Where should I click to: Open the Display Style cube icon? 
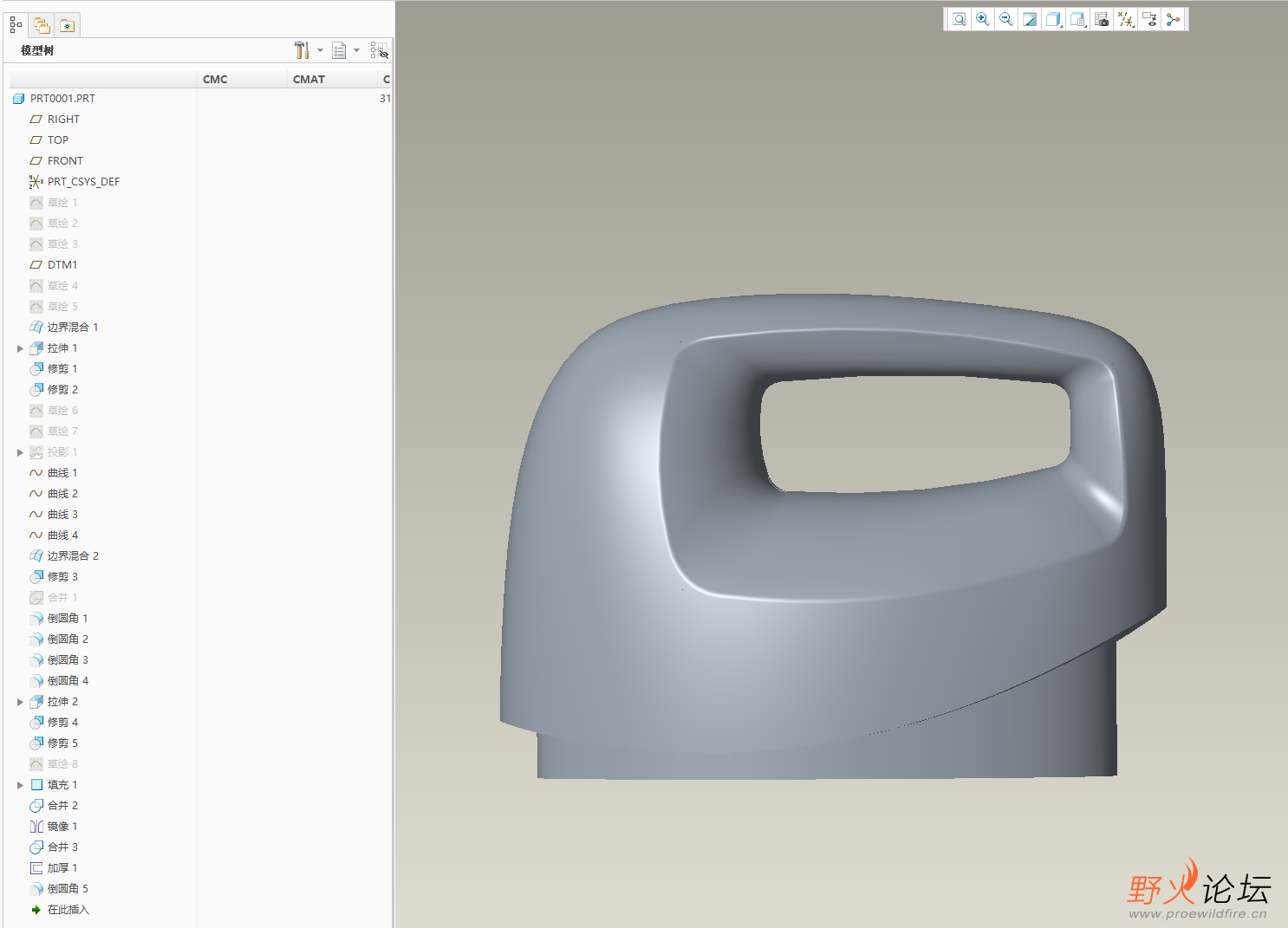[1053, 19]
